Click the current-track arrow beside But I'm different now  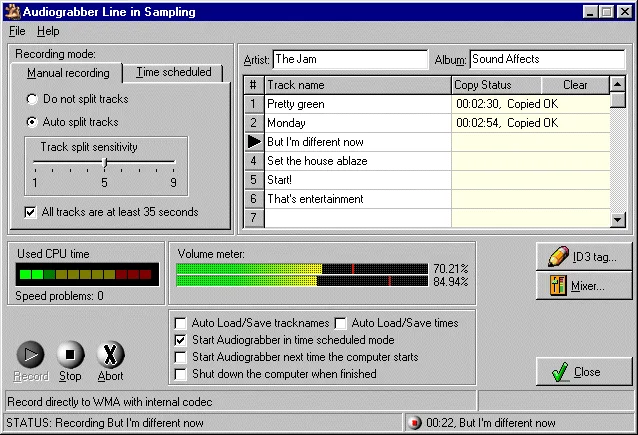[x=254, y=142]
